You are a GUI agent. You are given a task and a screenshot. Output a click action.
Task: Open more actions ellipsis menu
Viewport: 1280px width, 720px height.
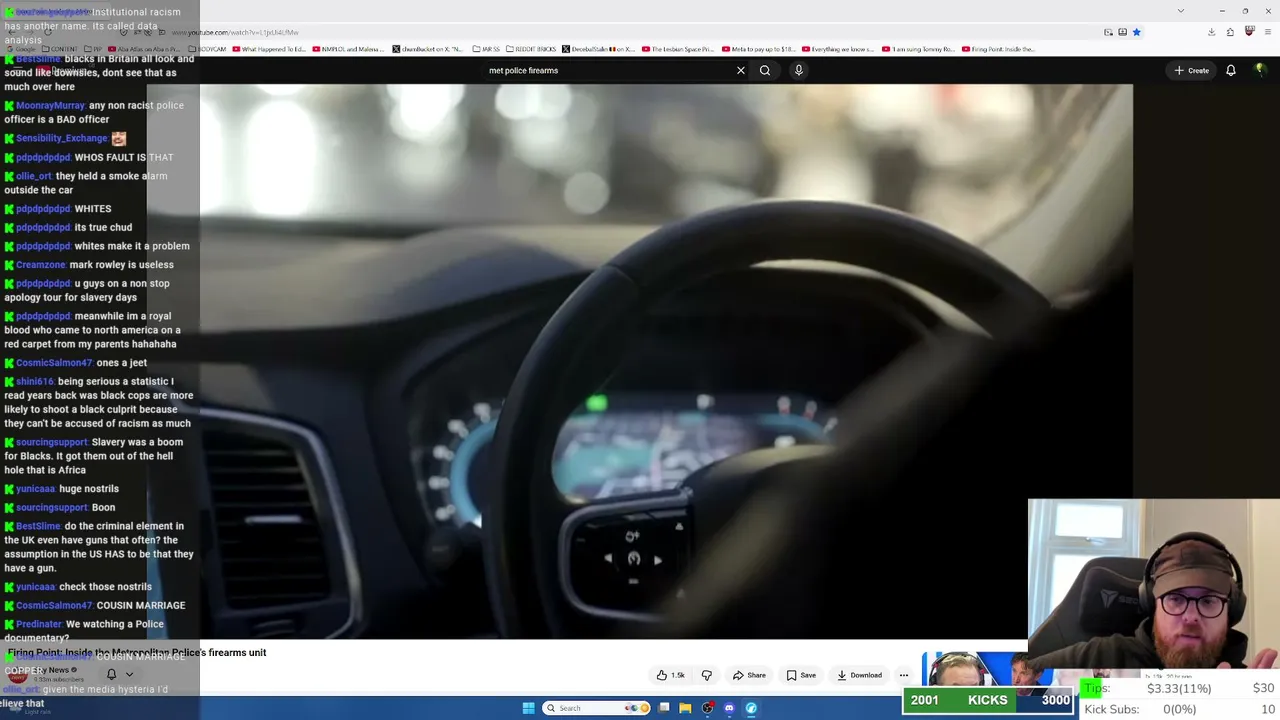click(x=904, y=675)
